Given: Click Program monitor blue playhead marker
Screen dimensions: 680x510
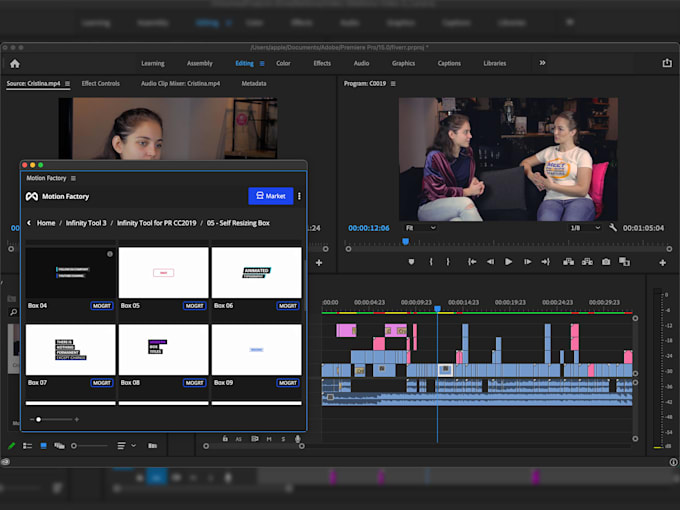Looking at the screenshot, I should 405,241.
